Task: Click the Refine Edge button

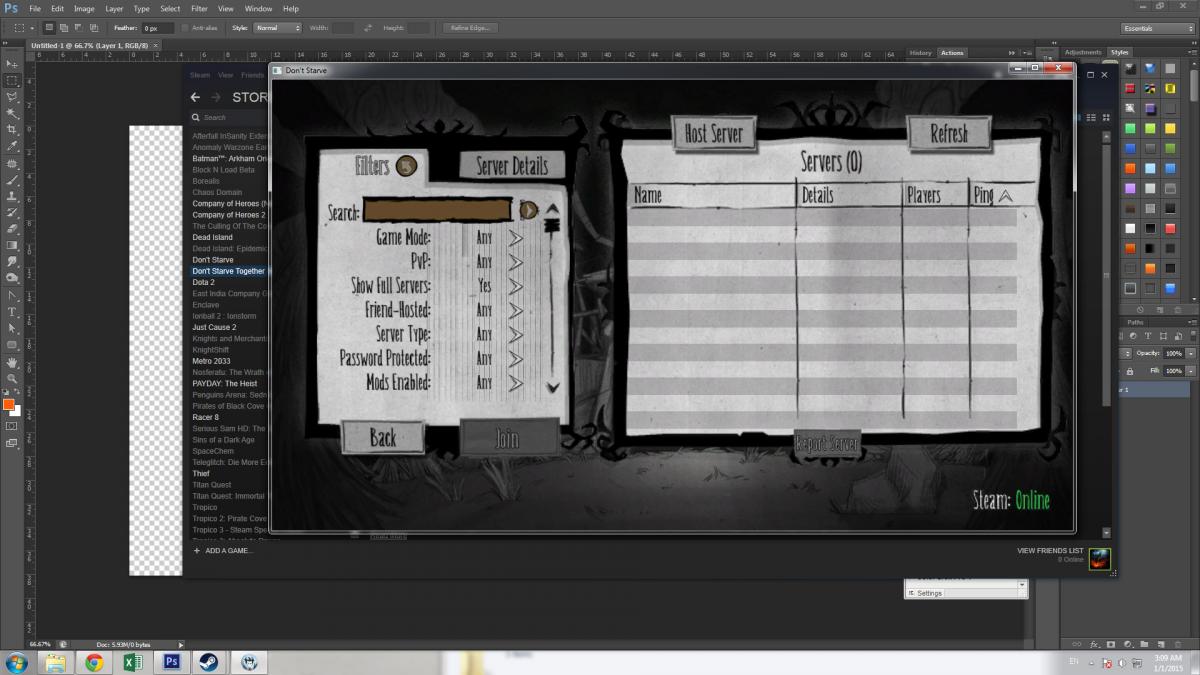Action: pos(470,28)
